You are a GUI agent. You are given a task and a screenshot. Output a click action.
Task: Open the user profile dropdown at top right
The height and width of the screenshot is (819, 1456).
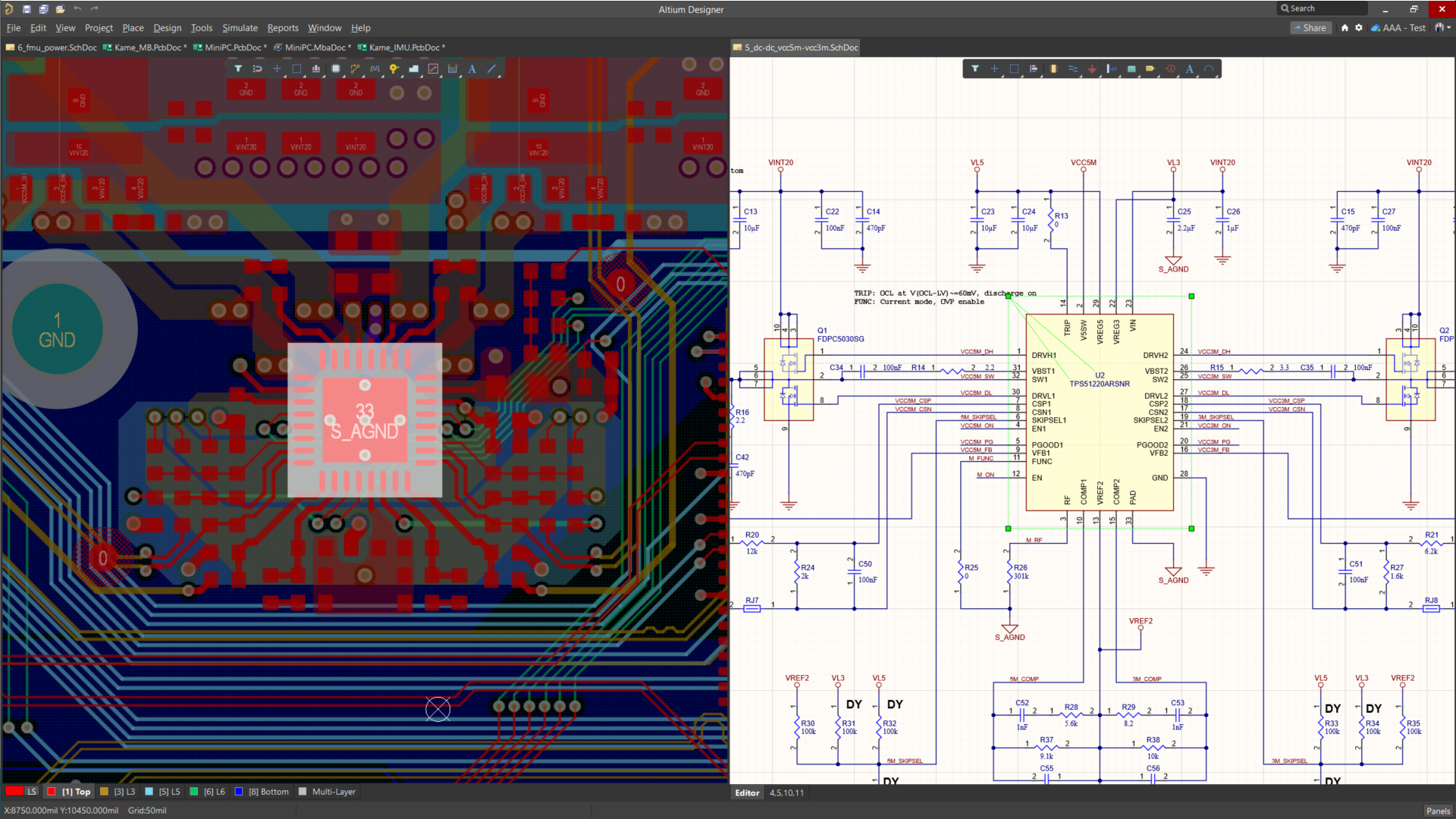1442,27
